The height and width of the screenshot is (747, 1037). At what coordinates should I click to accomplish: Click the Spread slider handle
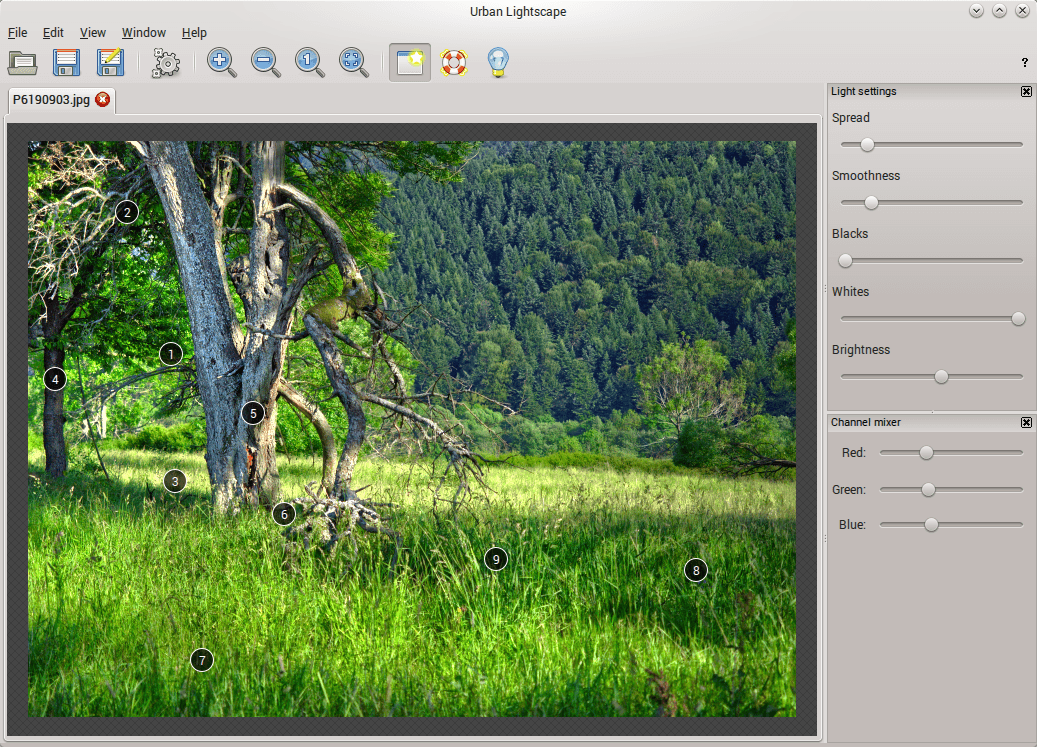(x=867, y=144)
